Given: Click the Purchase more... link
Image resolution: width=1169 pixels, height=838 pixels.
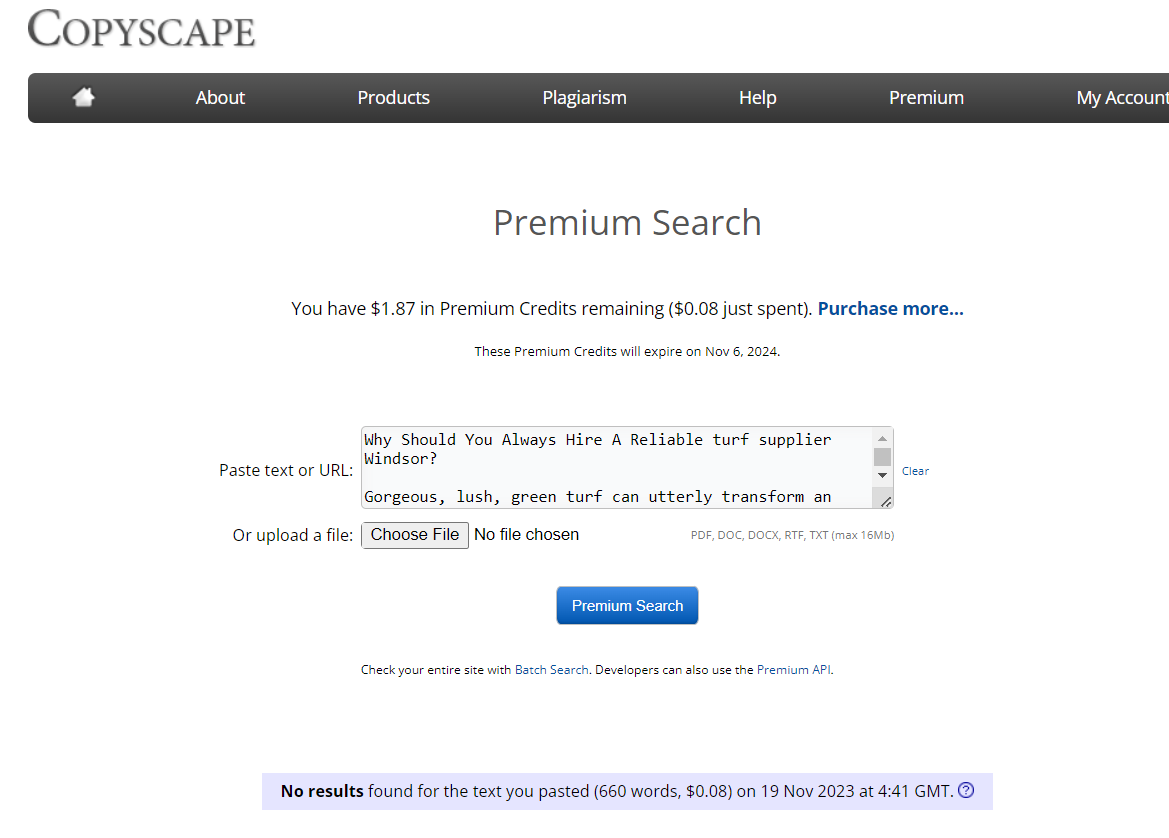Looking at the screenshot, I should pyautogui.click(x=890, y=309).
